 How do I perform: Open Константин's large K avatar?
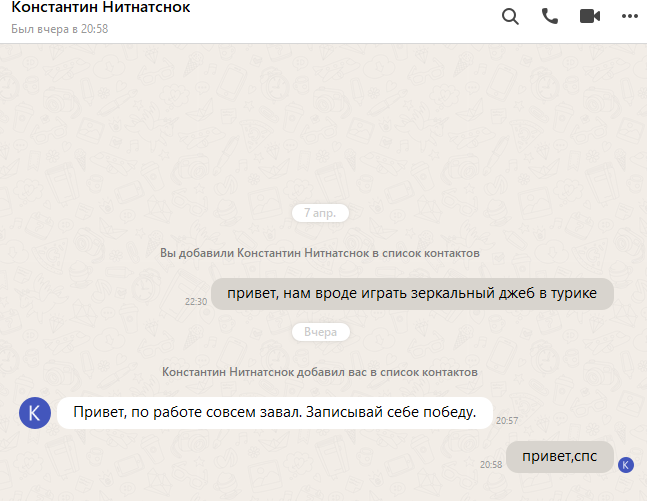(35, 413)
